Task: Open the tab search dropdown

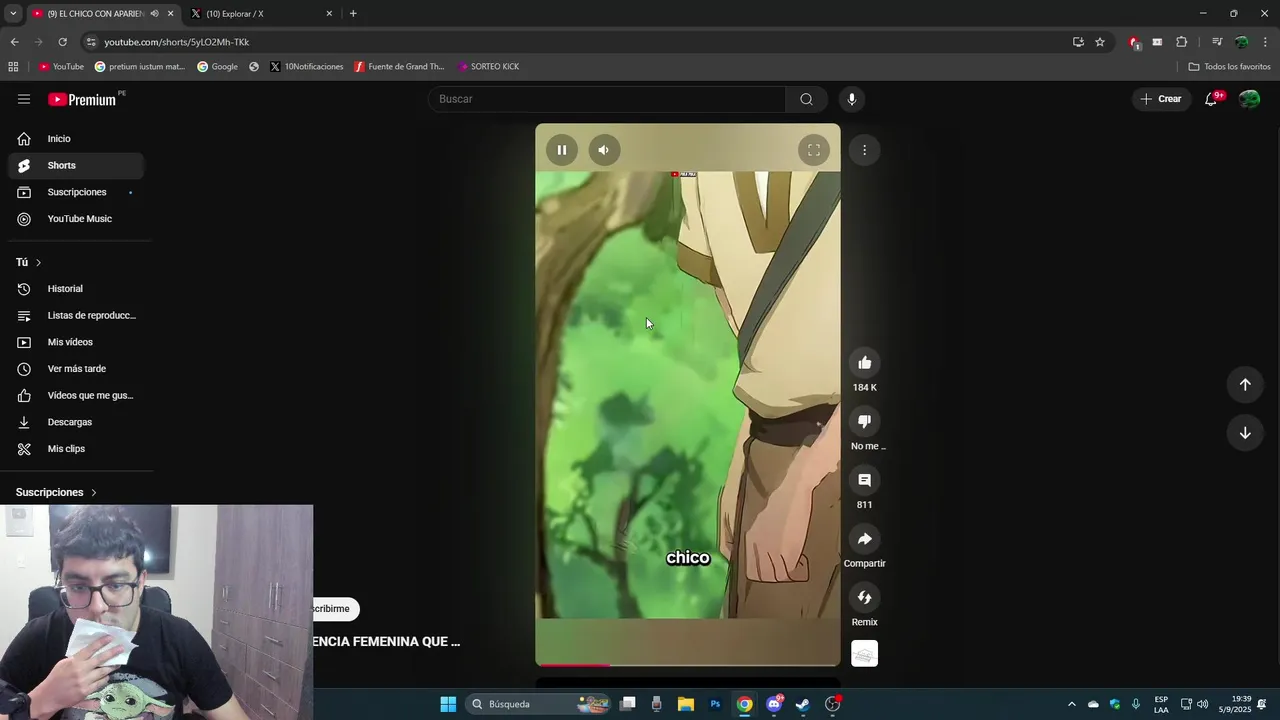Action: coord(13,14)
